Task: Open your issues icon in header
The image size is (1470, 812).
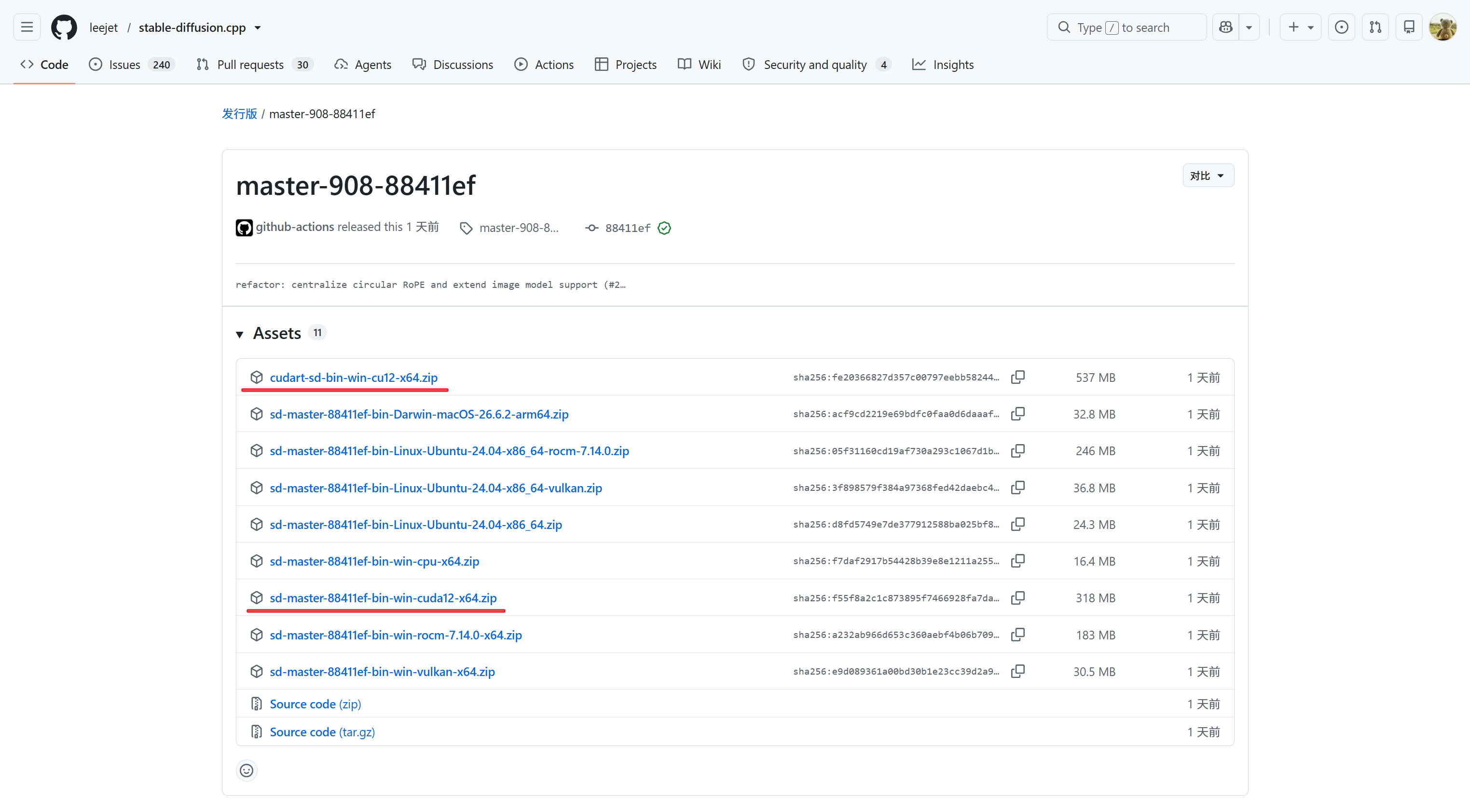Action: [1342, 27]
